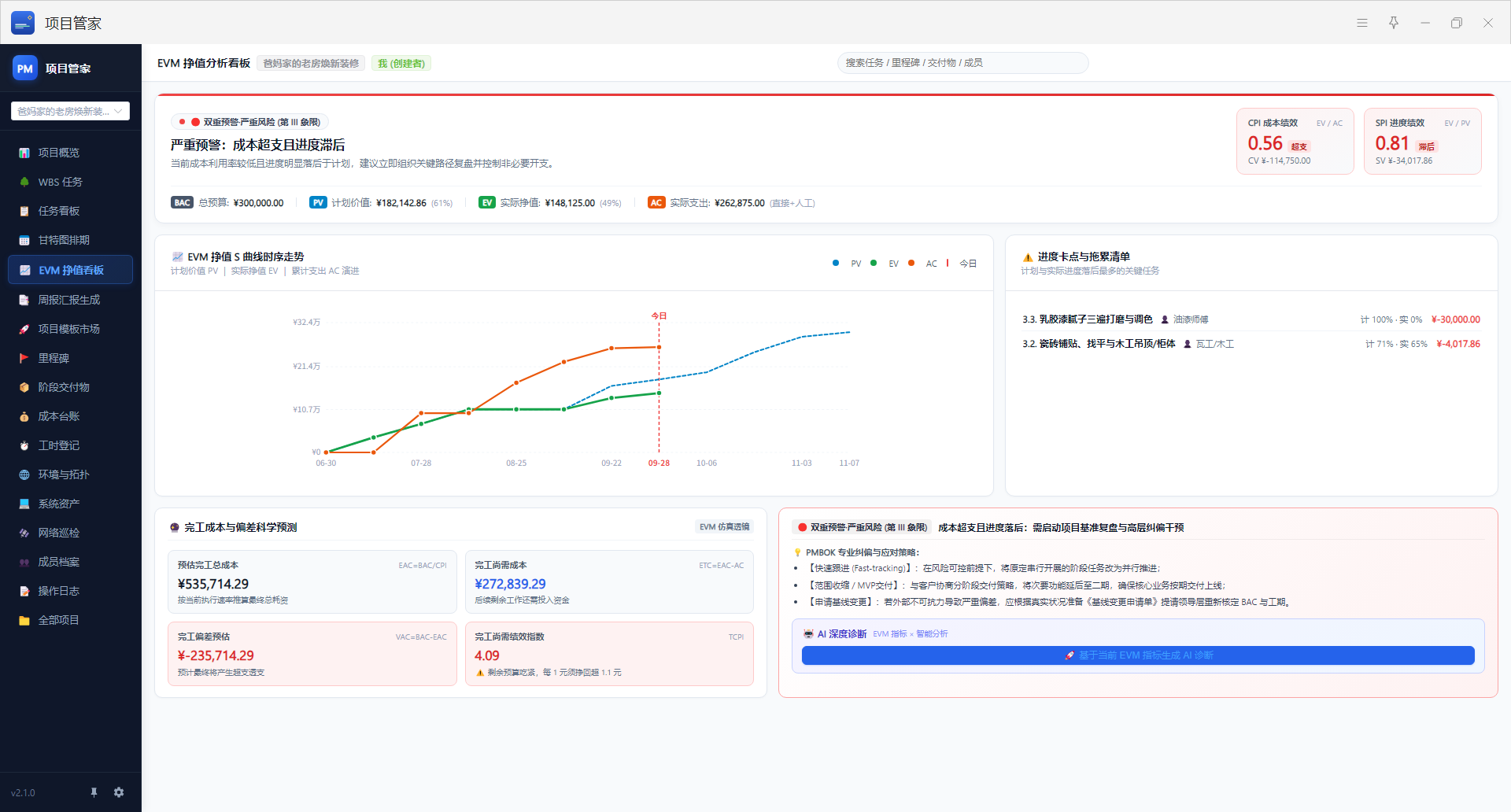Open 网络巡检 page
The image size is (1511, 812).
coord(70,533)
